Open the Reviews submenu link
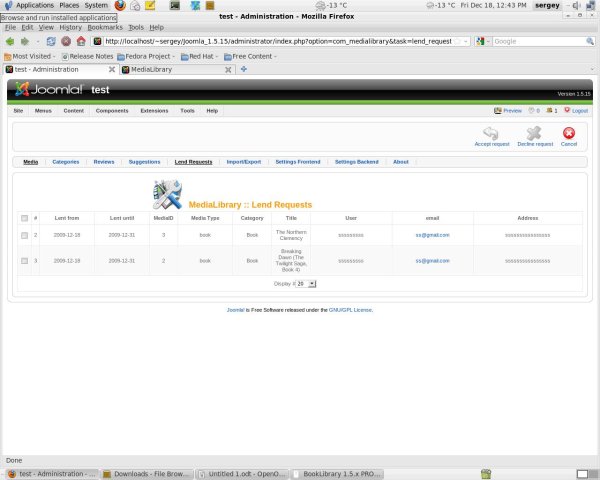The height and width of the screenshot is (480, 600). 104,162
